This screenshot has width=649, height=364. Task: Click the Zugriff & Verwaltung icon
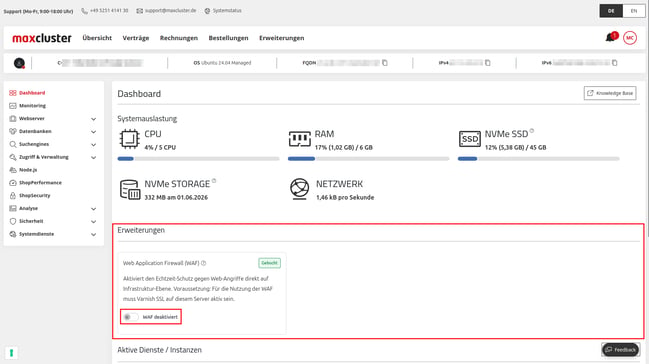13,157
